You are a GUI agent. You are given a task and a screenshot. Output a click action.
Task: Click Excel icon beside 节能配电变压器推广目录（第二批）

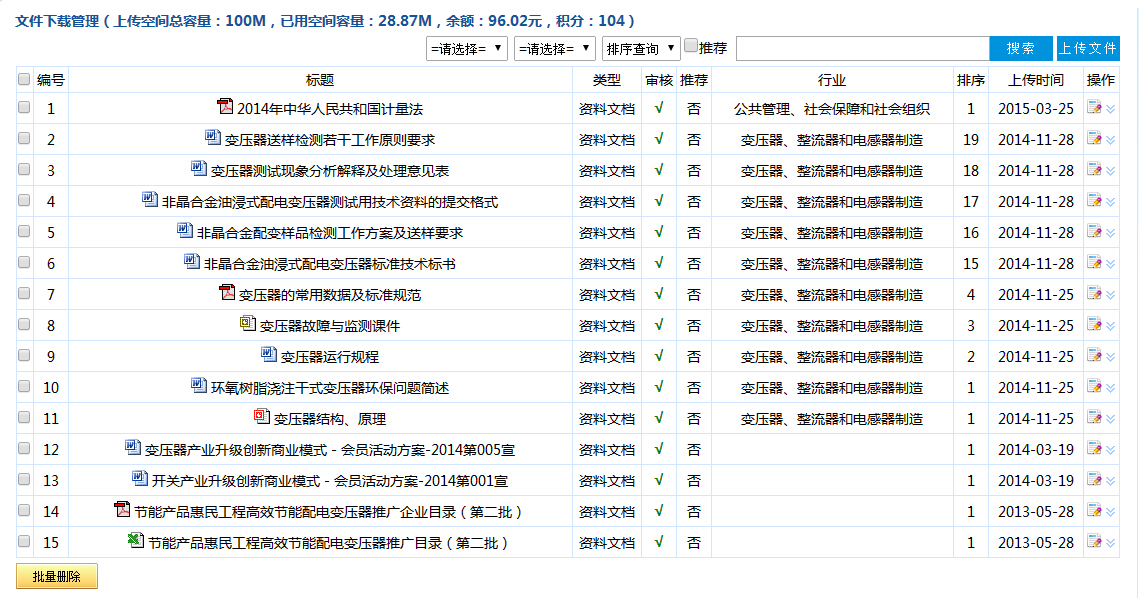(x=135, y=541)
